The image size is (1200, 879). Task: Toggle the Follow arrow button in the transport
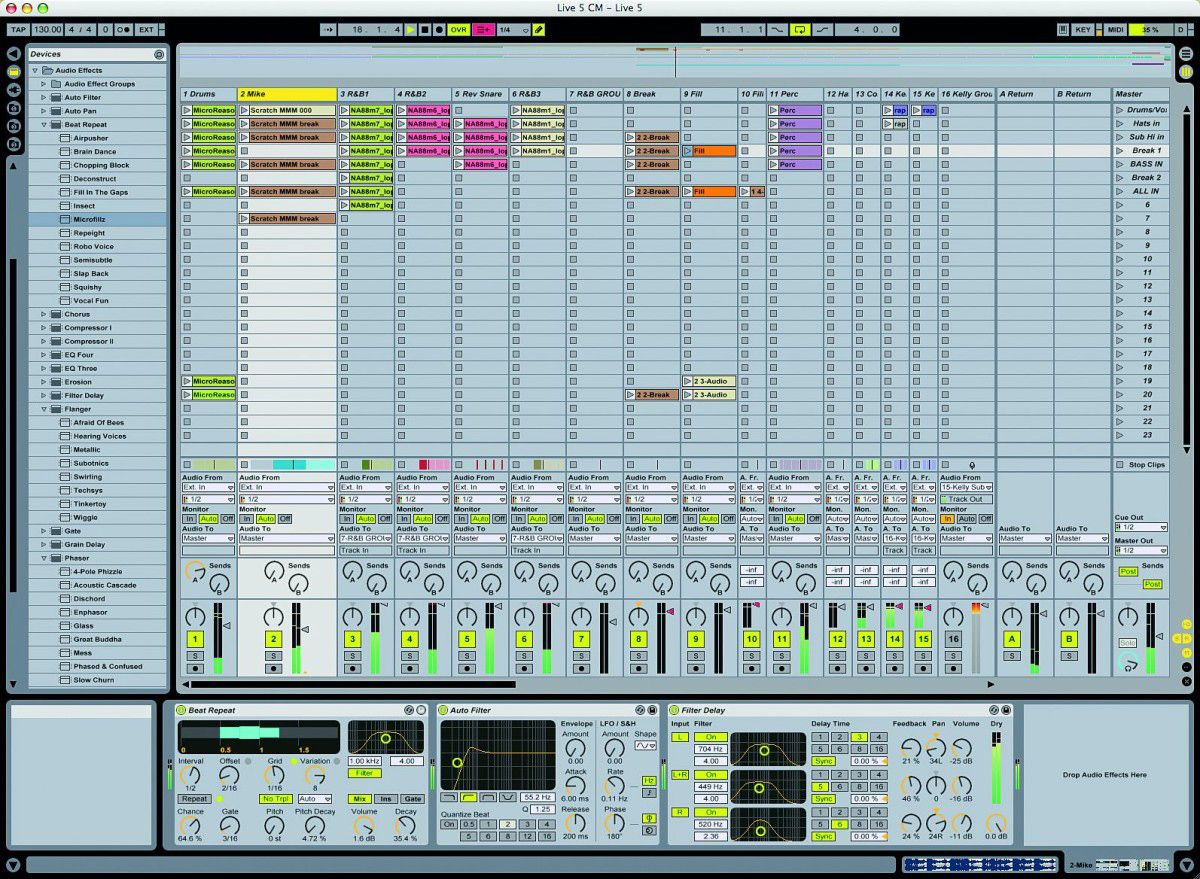coord(328,30)
